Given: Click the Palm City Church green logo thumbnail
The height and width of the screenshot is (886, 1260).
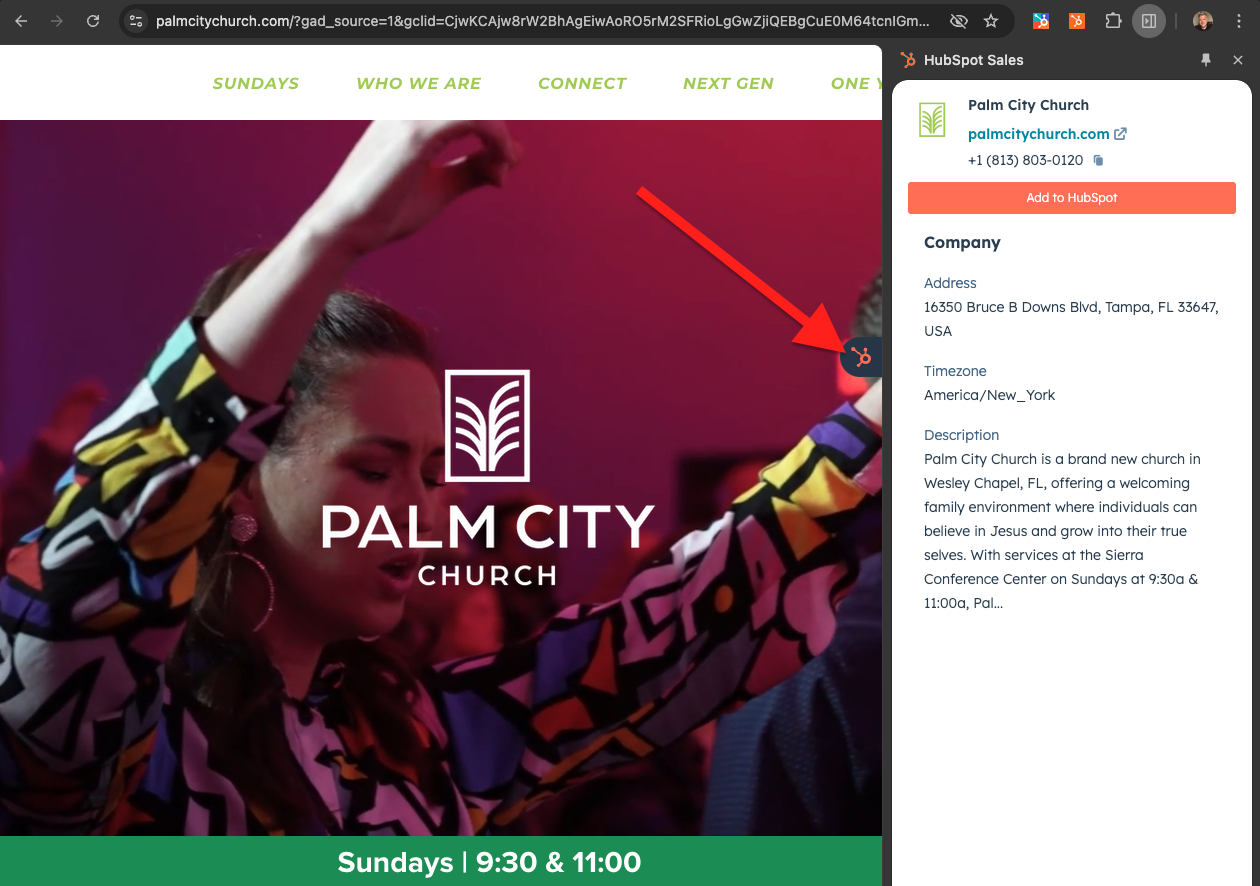Looking at the screenshot, I should point(932,120).
